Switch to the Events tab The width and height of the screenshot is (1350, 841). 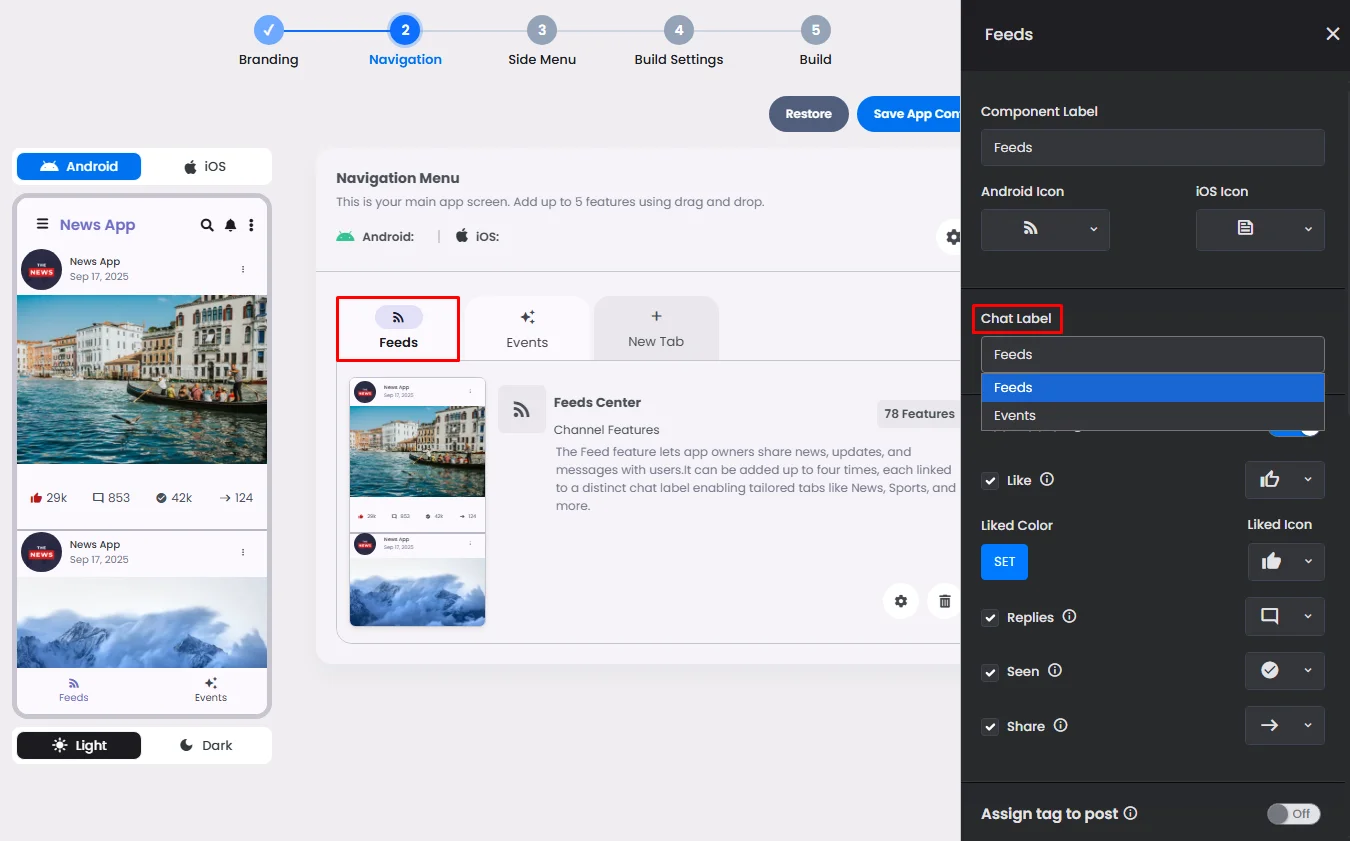click(527, 328)
